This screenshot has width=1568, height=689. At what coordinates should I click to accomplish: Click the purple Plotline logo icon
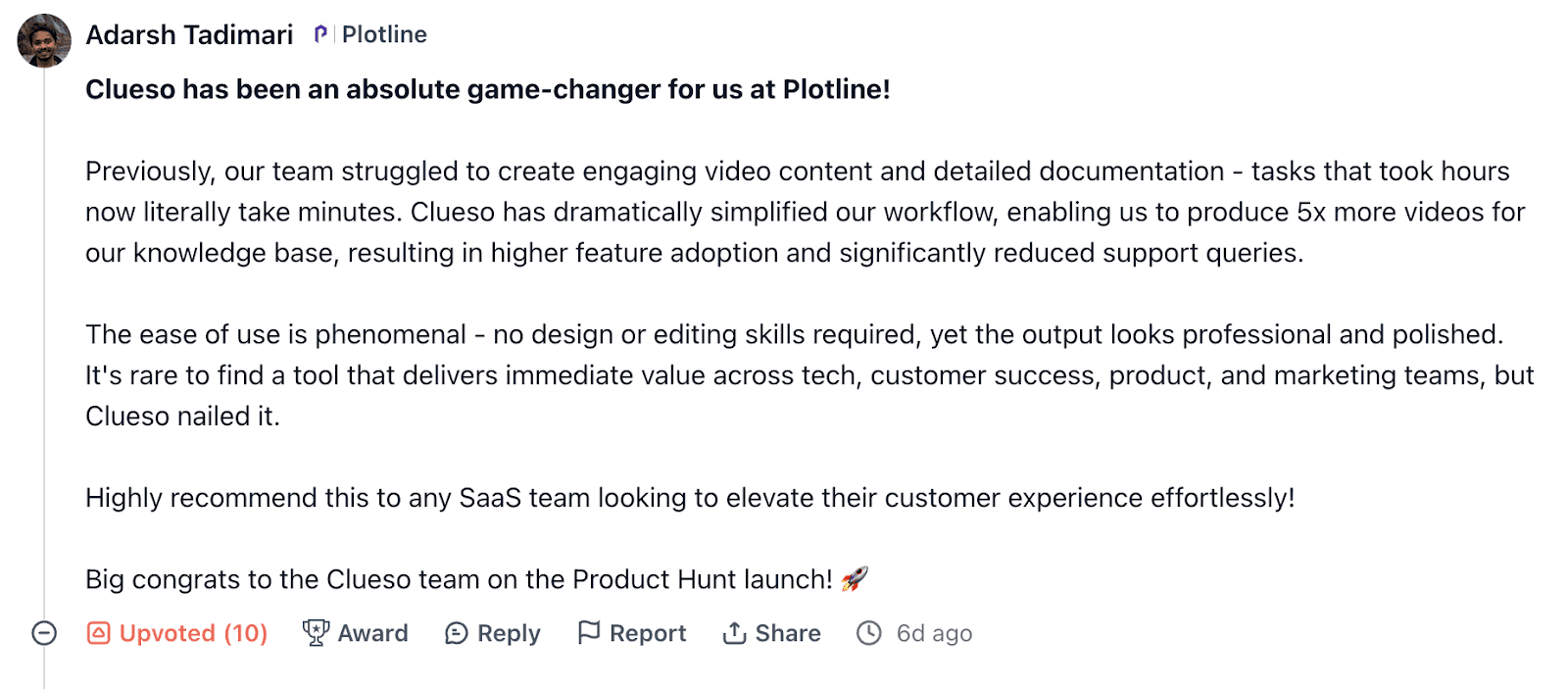[x=320, y=34]
